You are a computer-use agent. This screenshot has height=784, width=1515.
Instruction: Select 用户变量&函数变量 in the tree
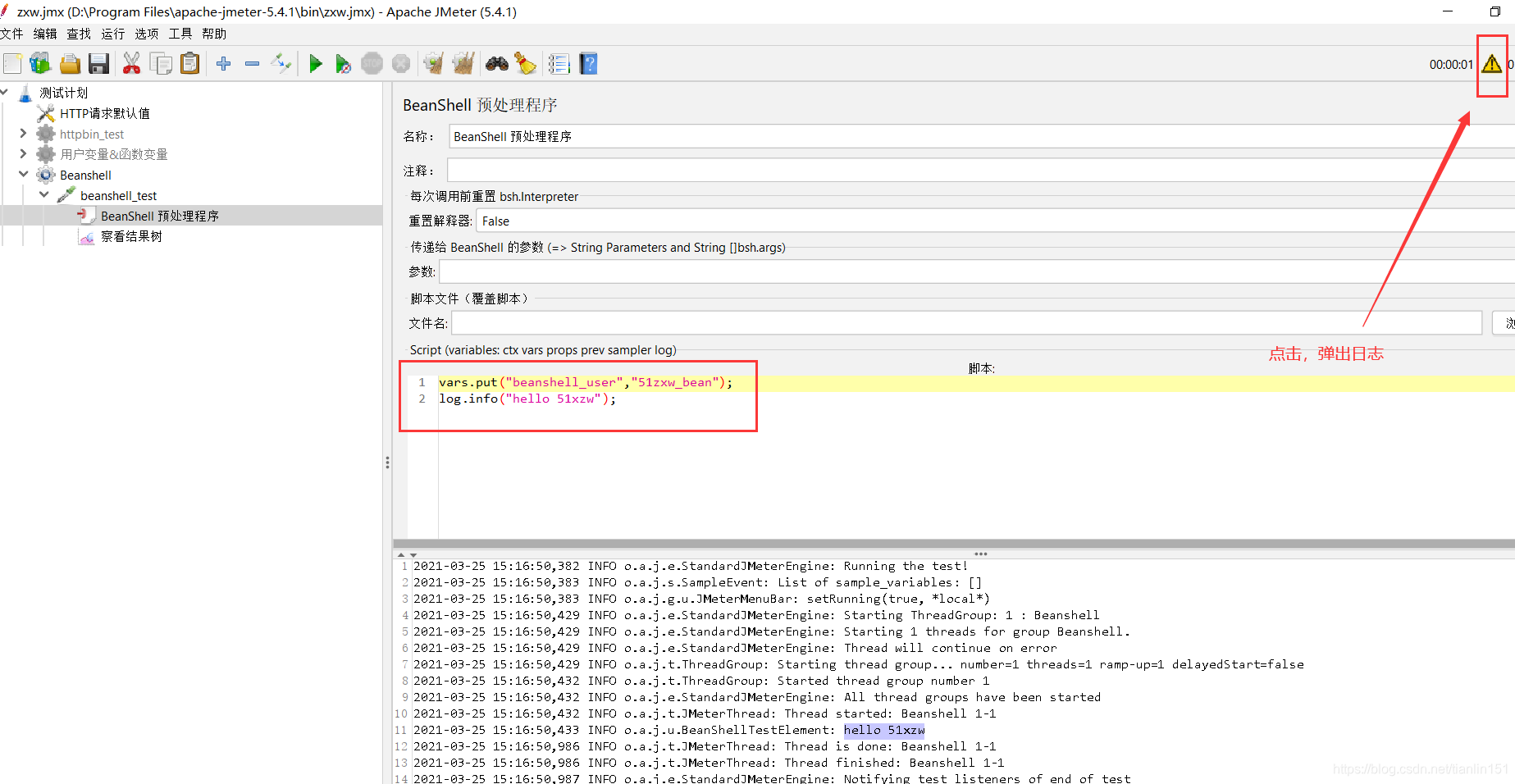pyautogui.click(x=114, y=154)
